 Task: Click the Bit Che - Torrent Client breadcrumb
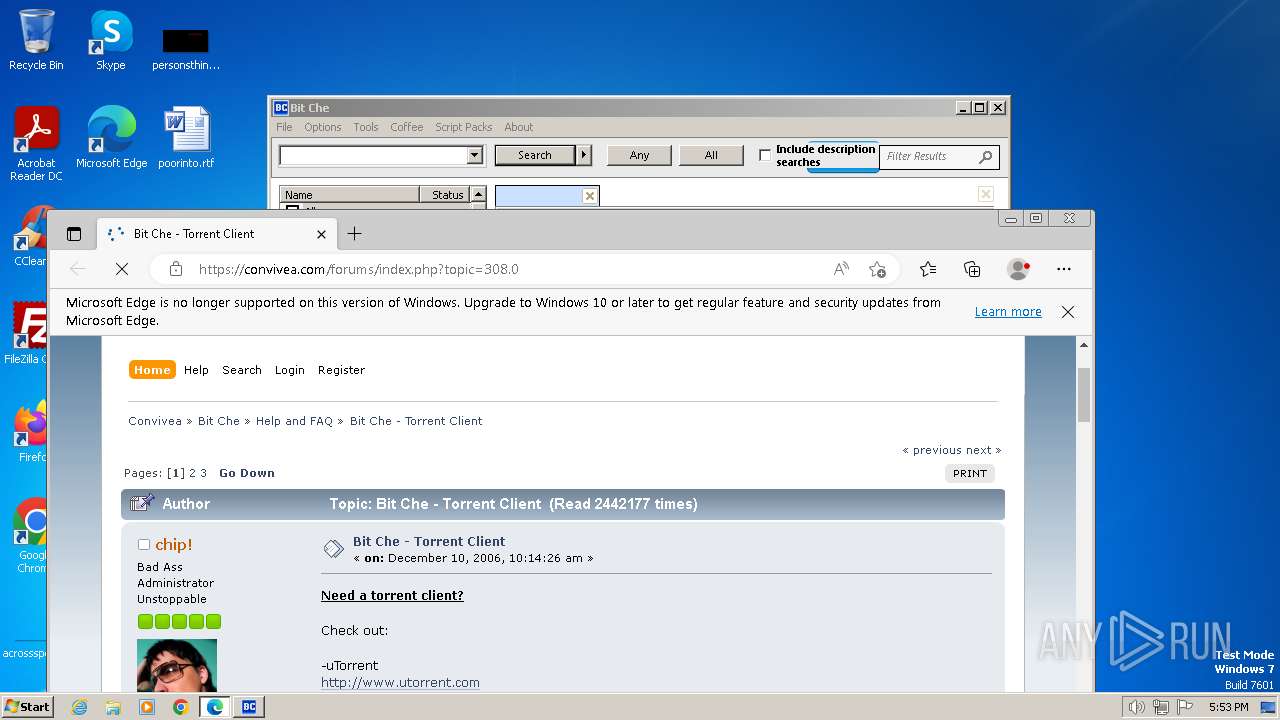416,421
